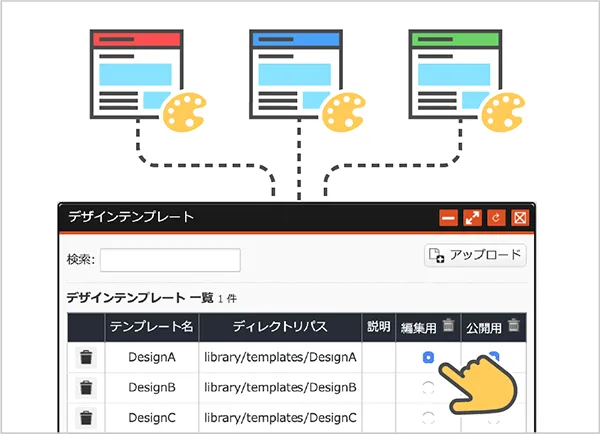Set DesignC radio button for 編集用
This screenshot has width=600, height=434.
pos(429,417)
